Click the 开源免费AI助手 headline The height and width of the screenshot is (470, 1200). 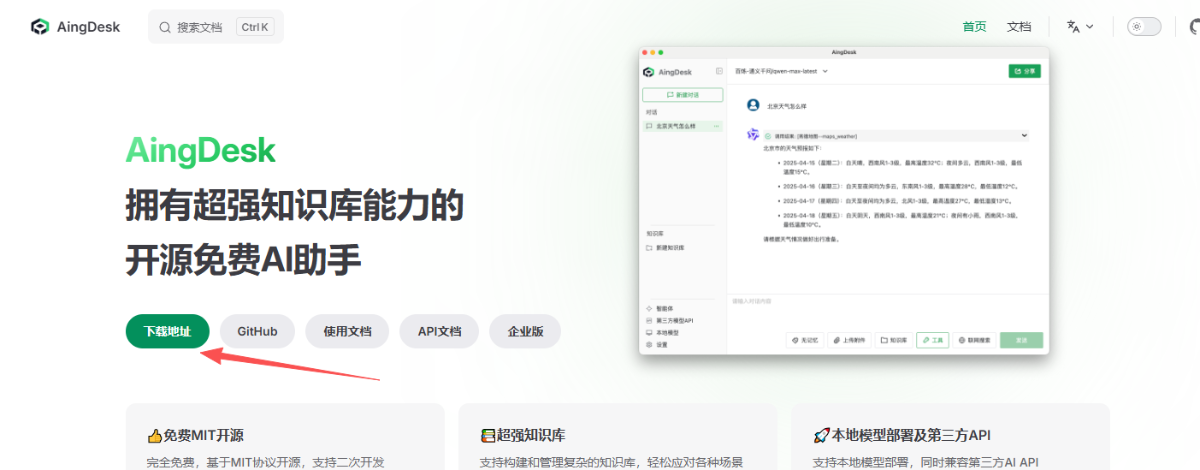[x=243, y=259]
